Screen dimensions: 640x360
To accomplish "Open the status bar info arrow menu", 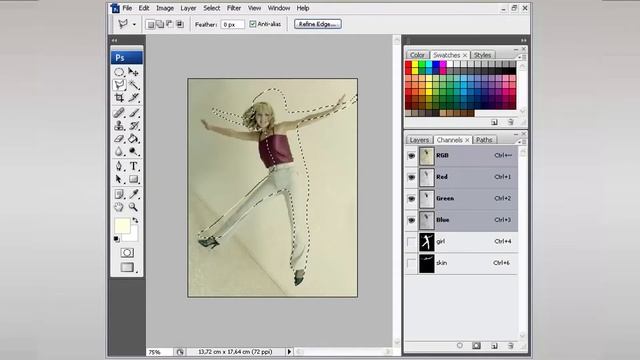I will tap(289, 351).
